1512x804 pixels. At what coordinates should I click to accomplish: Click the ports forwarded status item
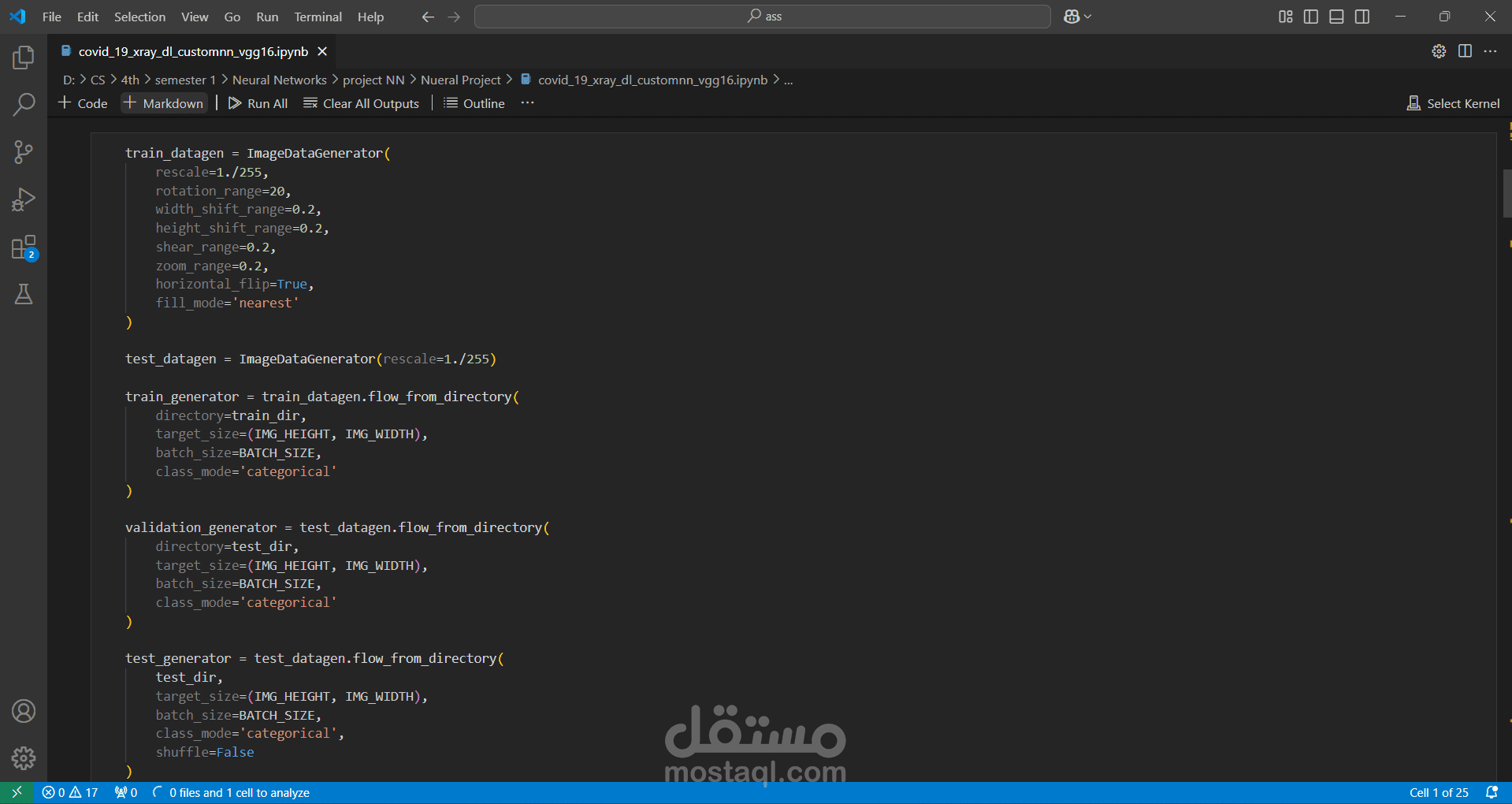coord(126,793)
